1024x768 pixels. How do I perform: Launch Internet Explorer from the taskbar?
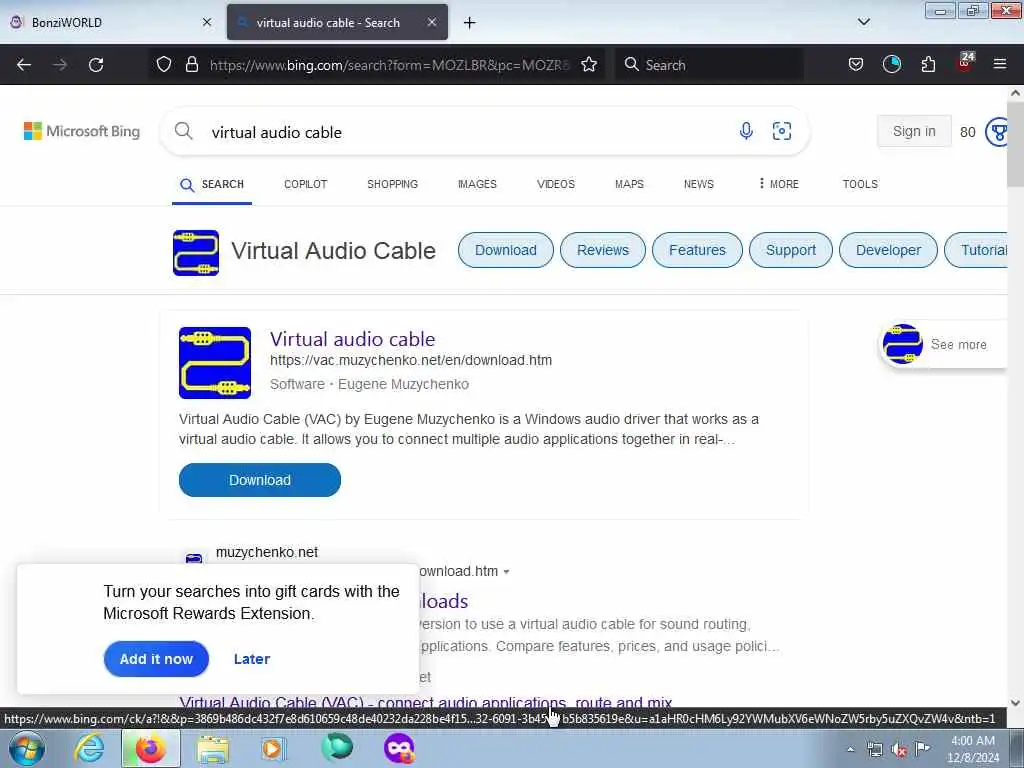[x=89, y=748]
